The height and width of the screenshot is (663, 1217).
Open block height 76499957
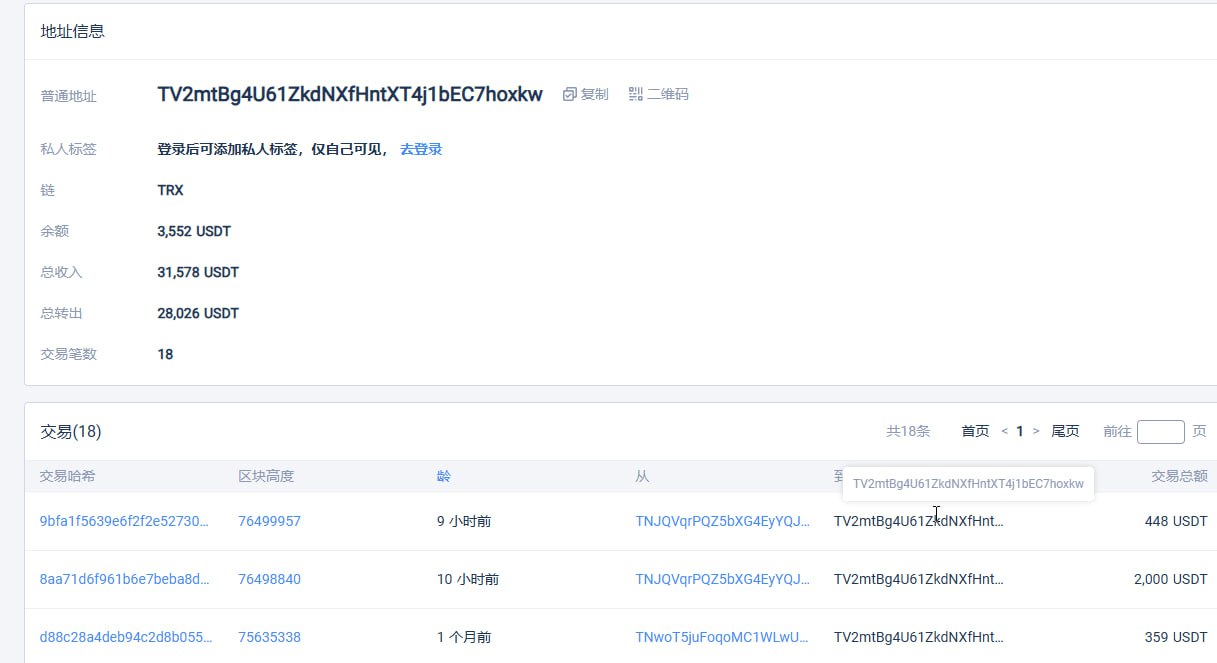(x=269, y=521)
